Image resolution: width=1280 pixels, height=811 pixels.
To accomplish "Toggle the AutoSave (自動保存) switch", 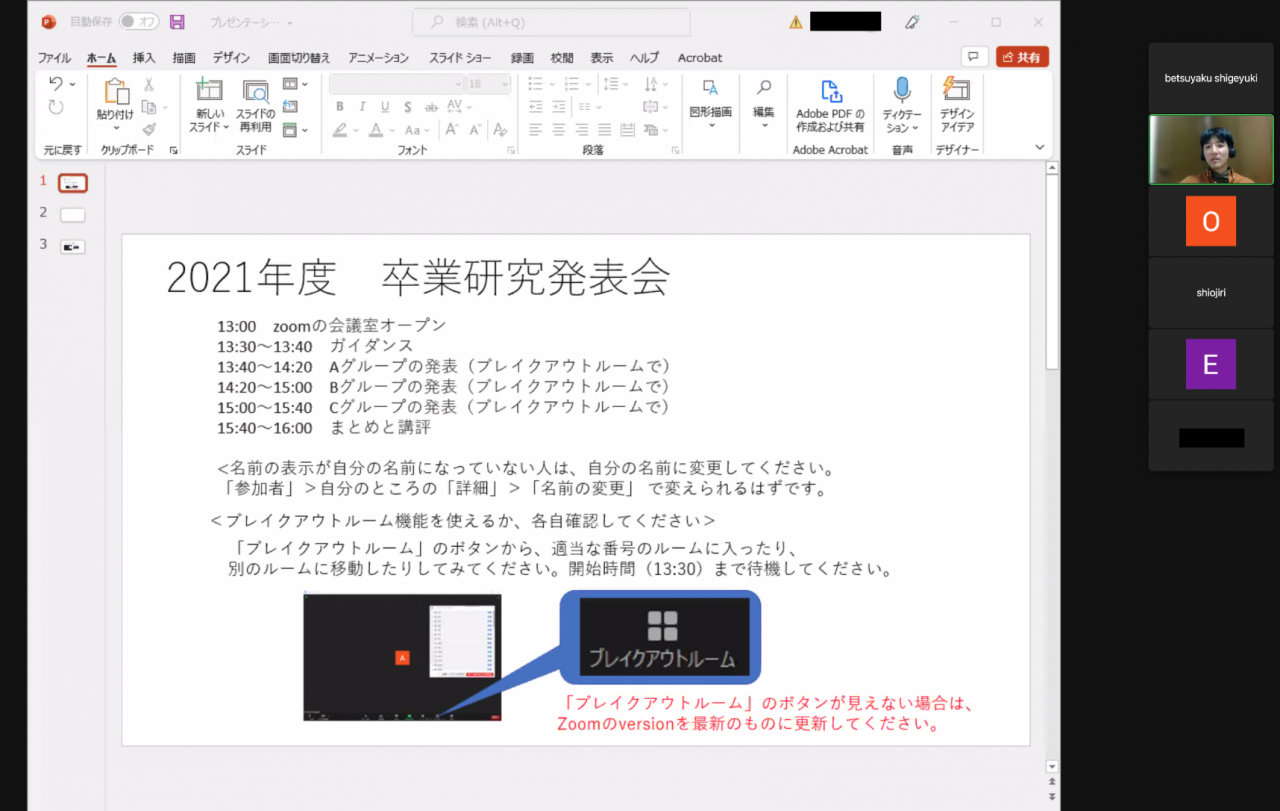I will point(138,22).
